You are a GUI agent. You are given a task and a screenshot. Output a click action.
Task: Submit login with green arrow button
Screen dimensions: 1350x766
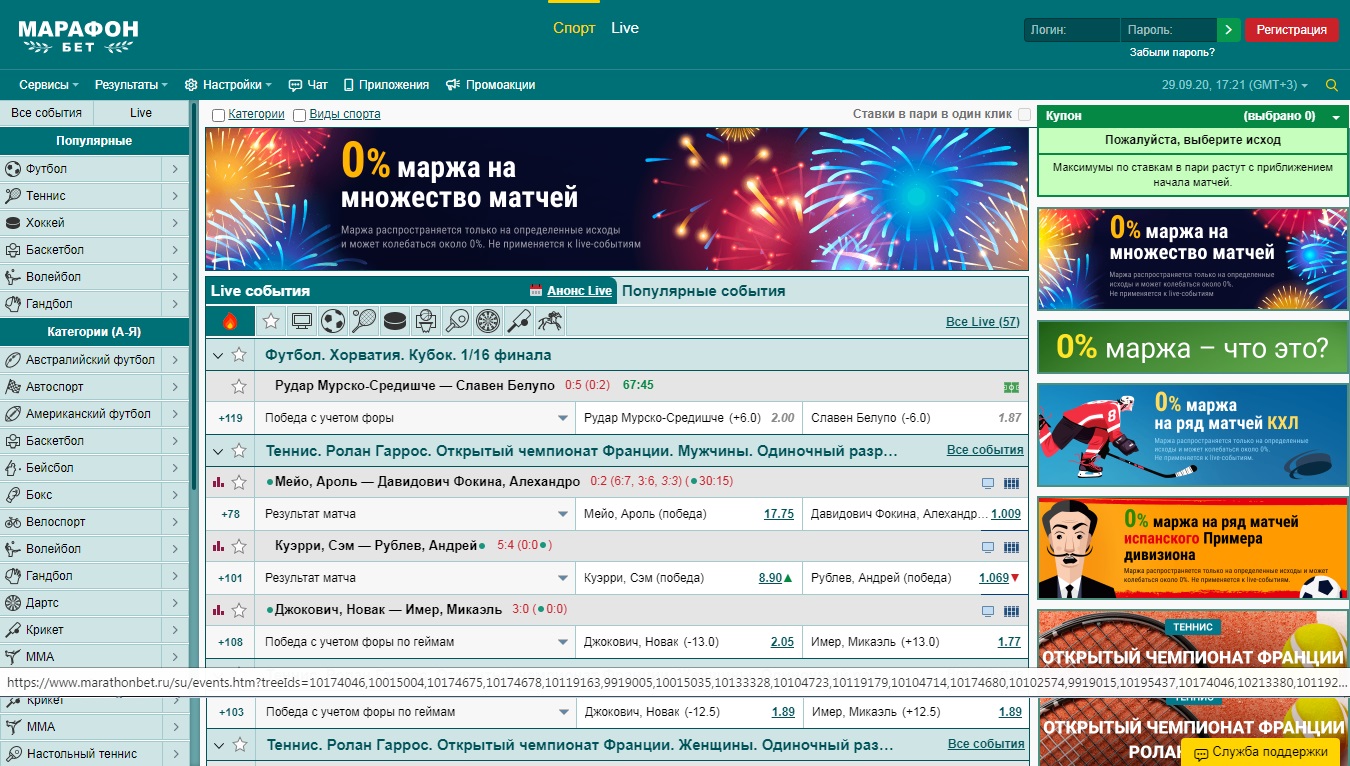(x=1229, y=30)
